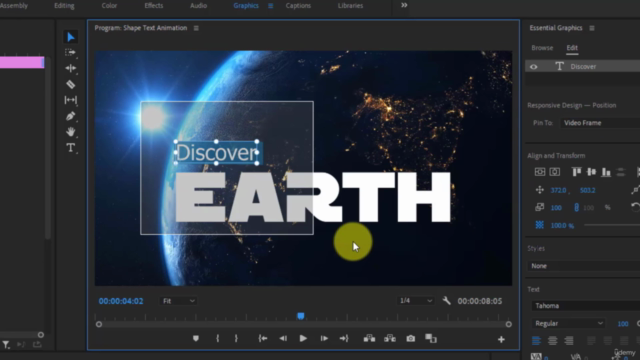The height and width of the screenshot is (360, 640).
Task: Open Program Monitor wrench settings
Action: point(447,301)
